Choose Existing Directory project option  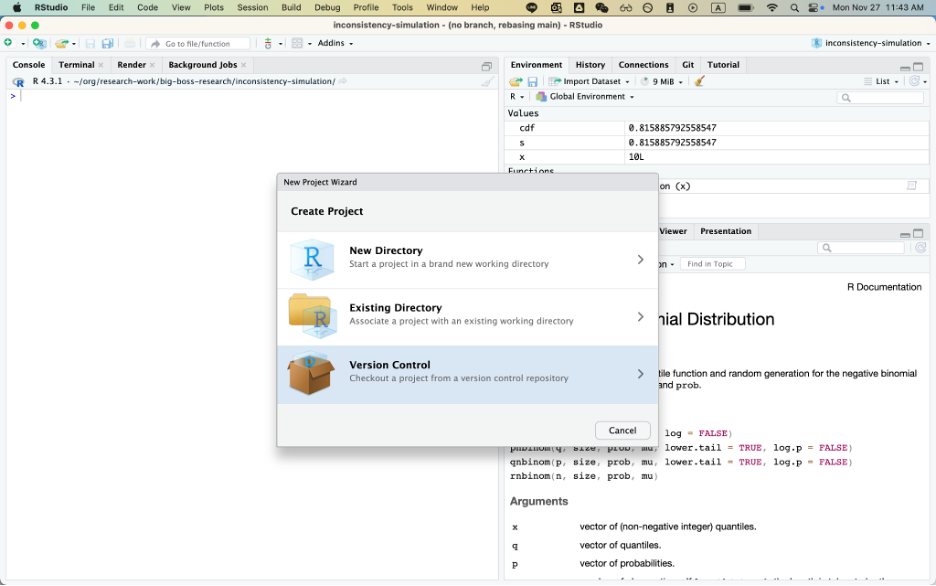(467, 317)
